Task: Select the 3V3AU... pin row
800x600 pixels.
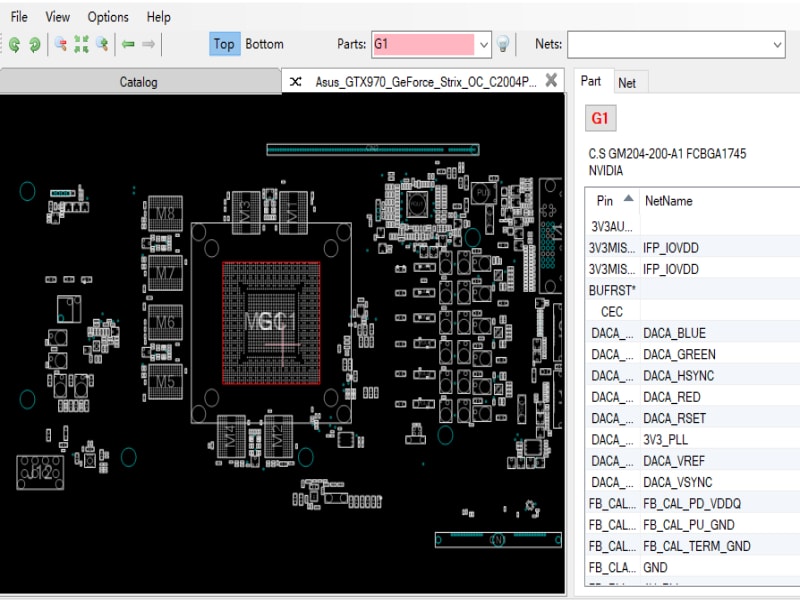Action: (x=693, y=227)
